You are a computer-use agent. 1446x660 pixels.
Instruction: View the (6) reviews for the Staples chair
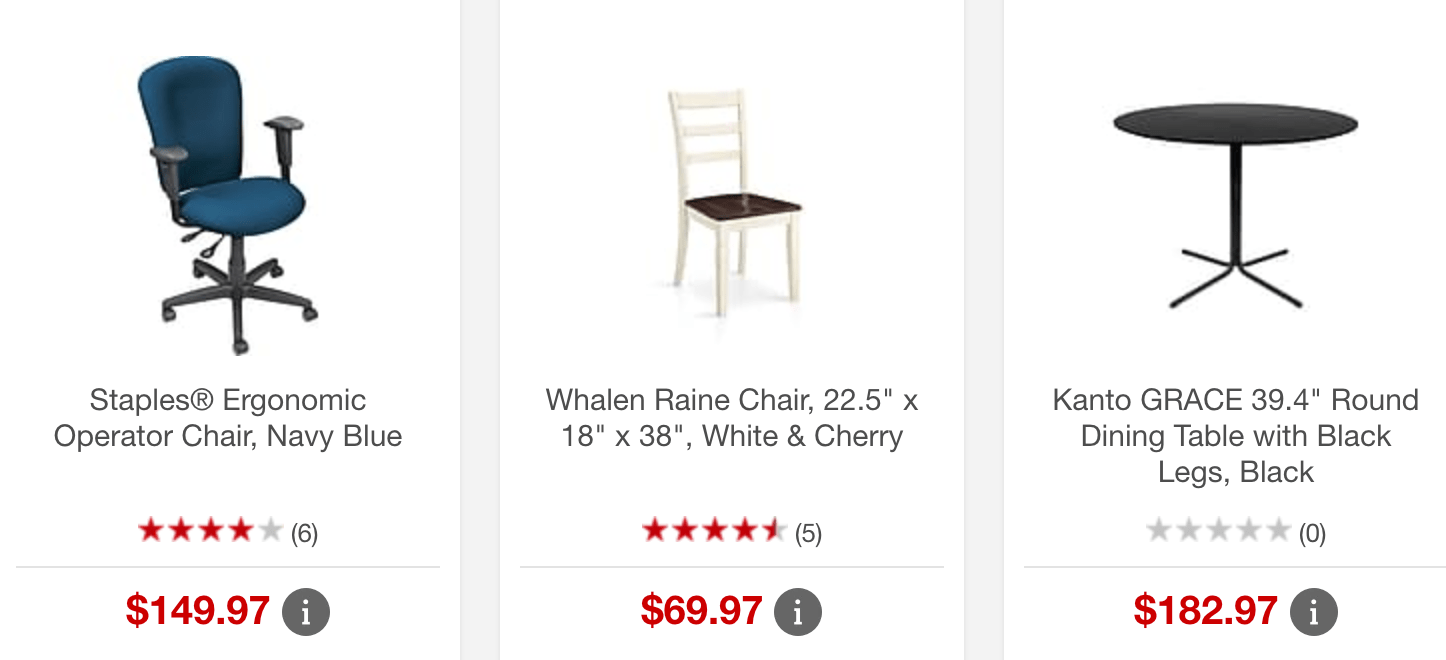pyautogui.click(x=304, y=533)
